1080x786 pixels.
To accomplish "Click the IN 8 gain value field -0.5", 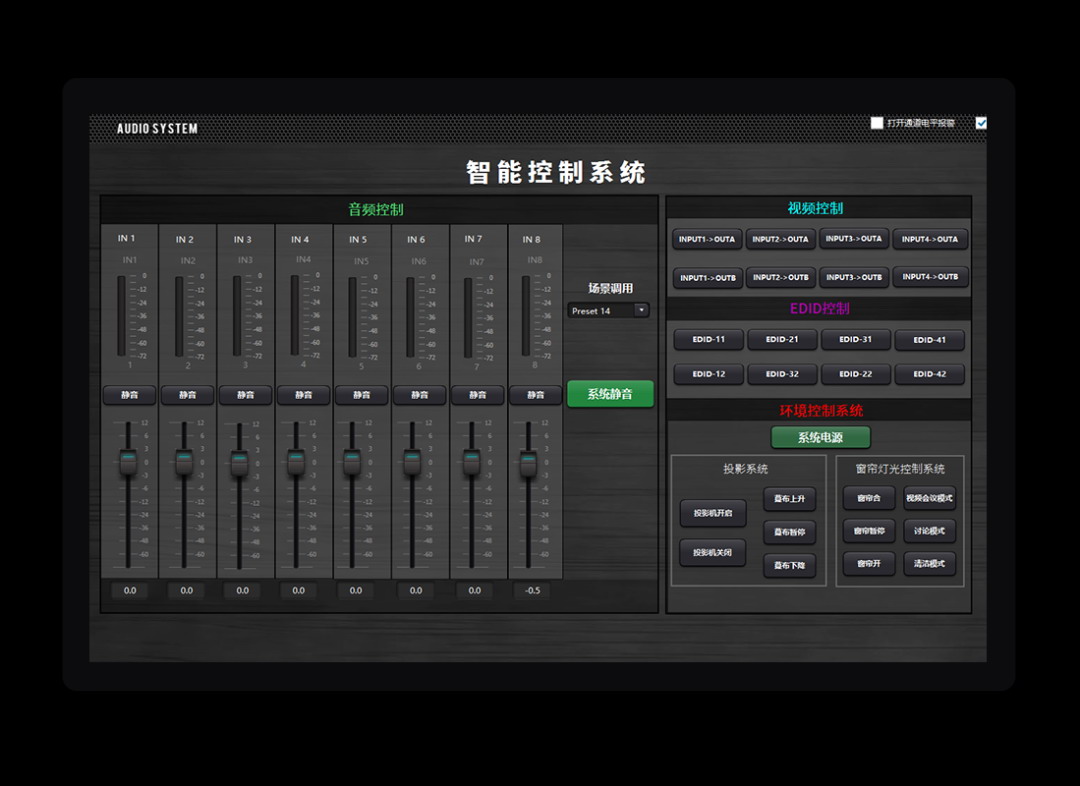I will click(532, 590).
